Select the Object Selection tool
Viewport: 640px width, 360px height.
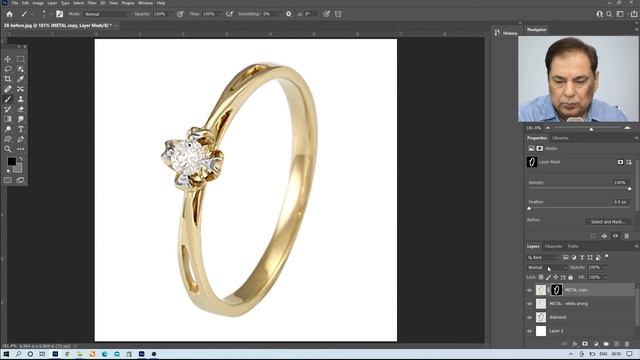point(20,69)
